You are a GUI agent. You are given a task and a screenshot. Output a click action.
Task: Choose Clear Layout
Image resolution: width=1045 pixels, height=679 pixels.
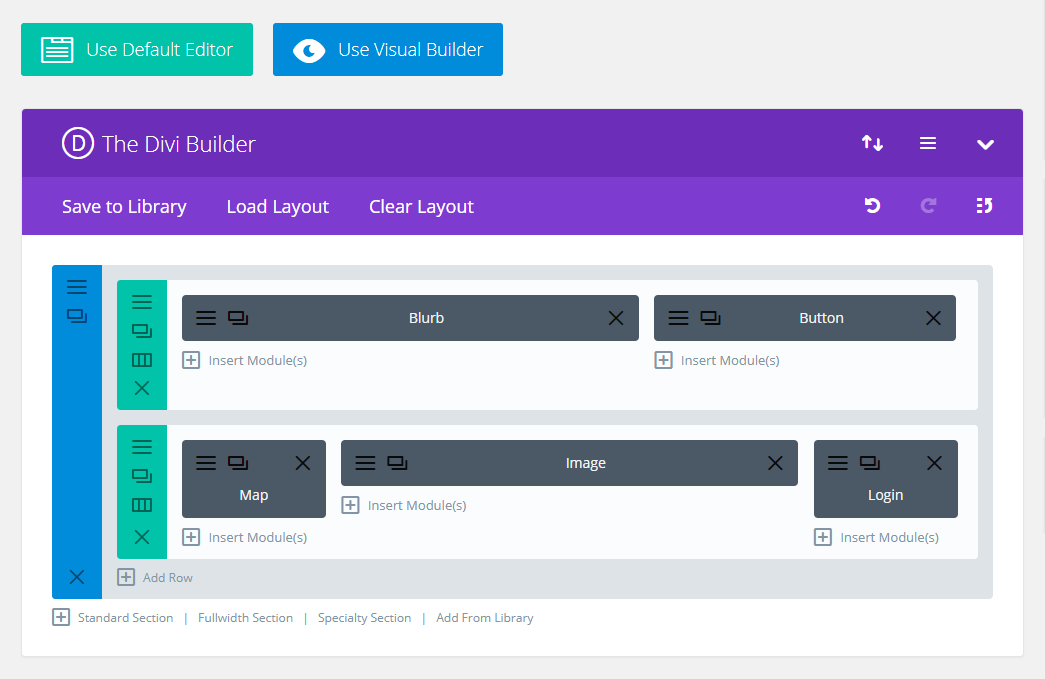[x=421, y=207]
